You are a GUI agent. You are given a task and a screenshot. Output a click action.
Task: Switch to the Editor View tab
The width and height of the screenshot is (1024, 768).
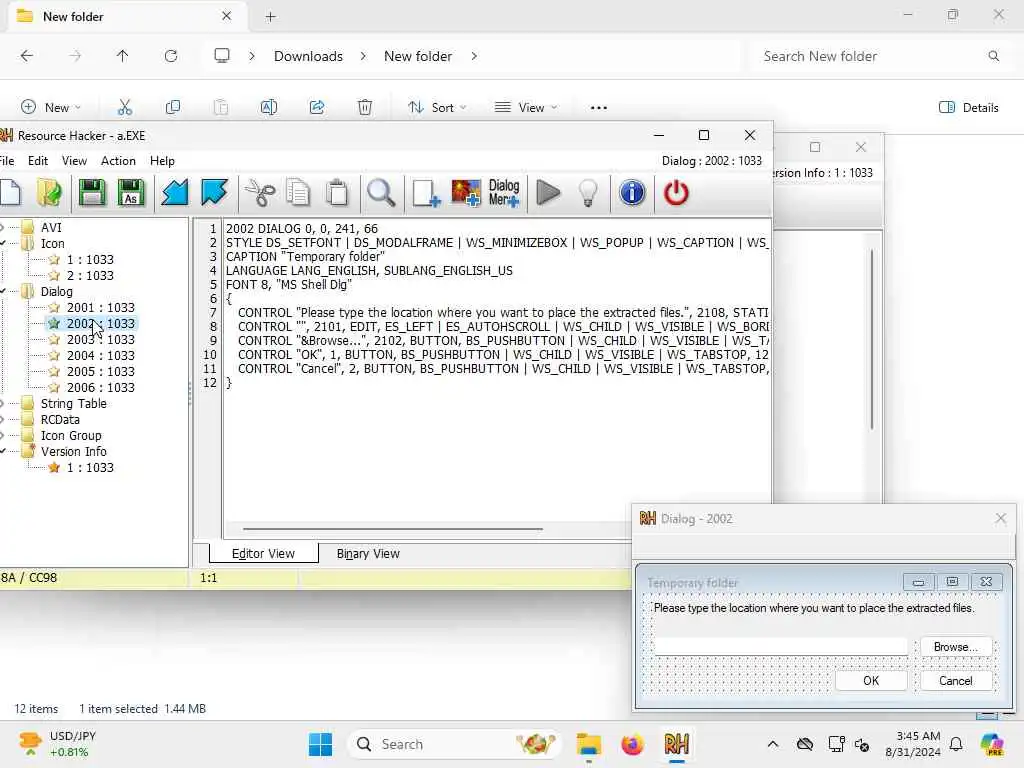[x=263, y=553]
